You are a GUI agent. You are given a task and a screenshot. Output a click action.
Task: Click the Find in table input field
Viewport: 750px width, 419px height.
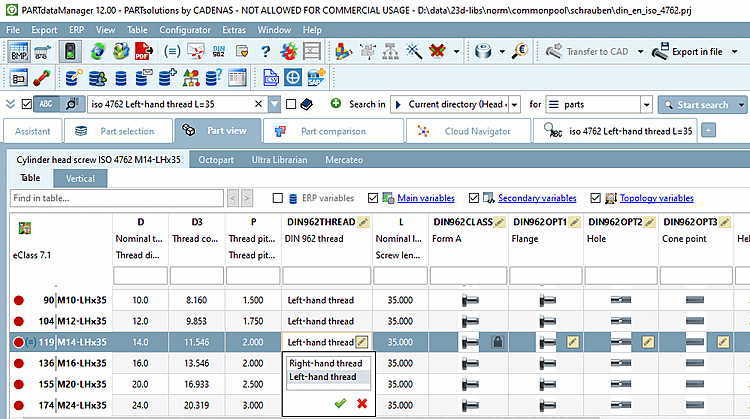(x=115, y=198)
